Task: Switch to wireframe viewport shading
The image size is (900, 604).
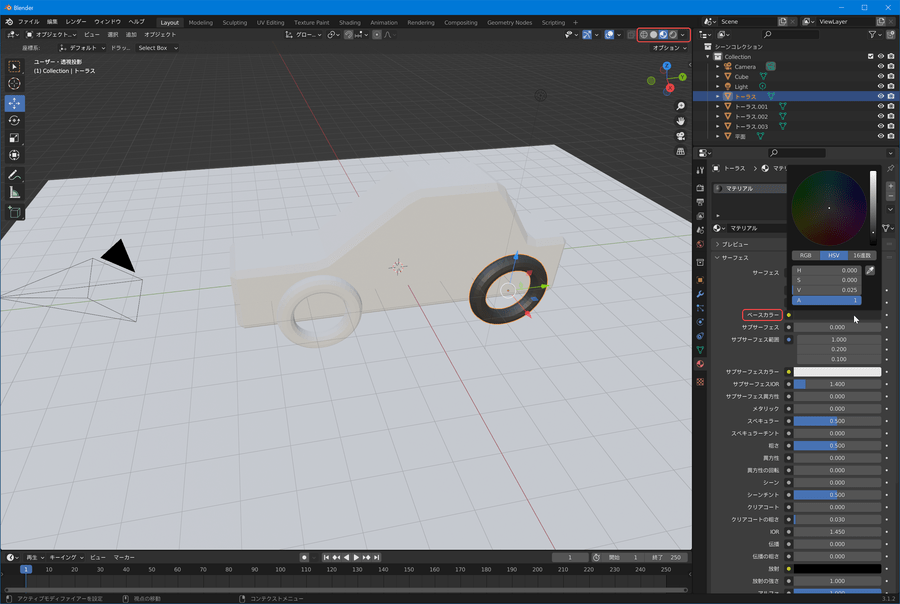Action: [x=644, y=35]
